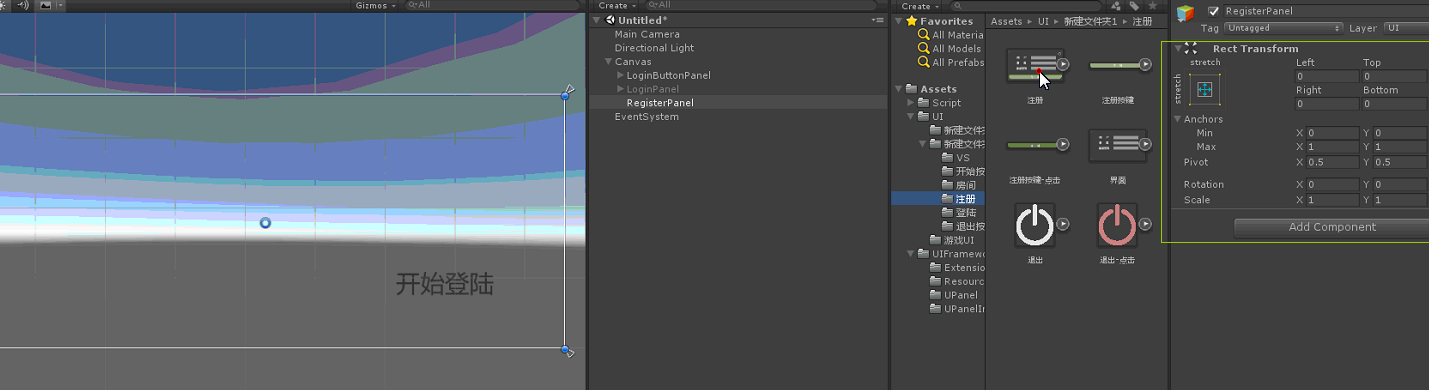Screen dimensions: 1429x390
Task: Click the Add Component button
Action: [x=1332, y=227]
